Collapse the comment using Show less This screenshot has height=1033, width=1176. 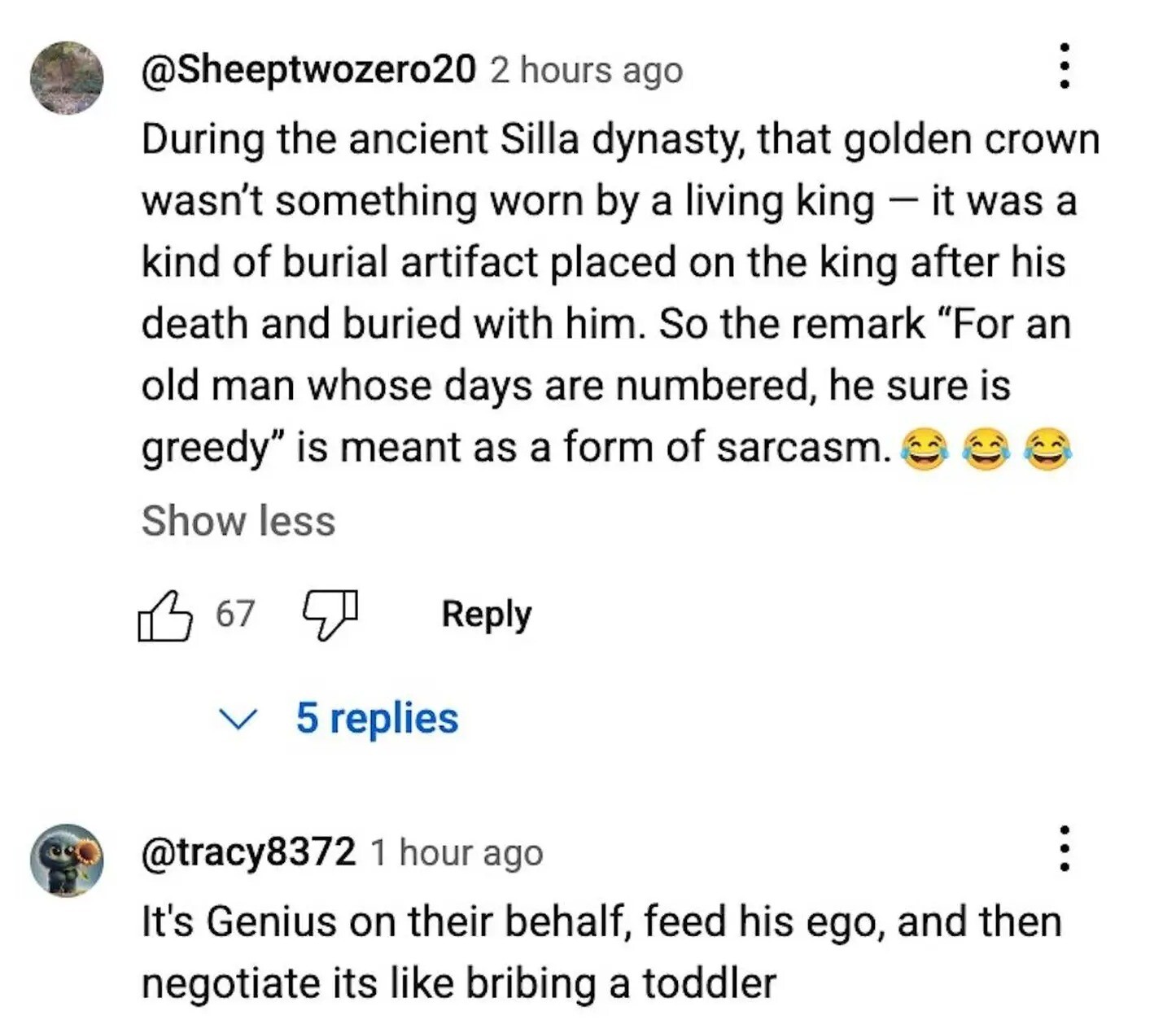point(238,521)
